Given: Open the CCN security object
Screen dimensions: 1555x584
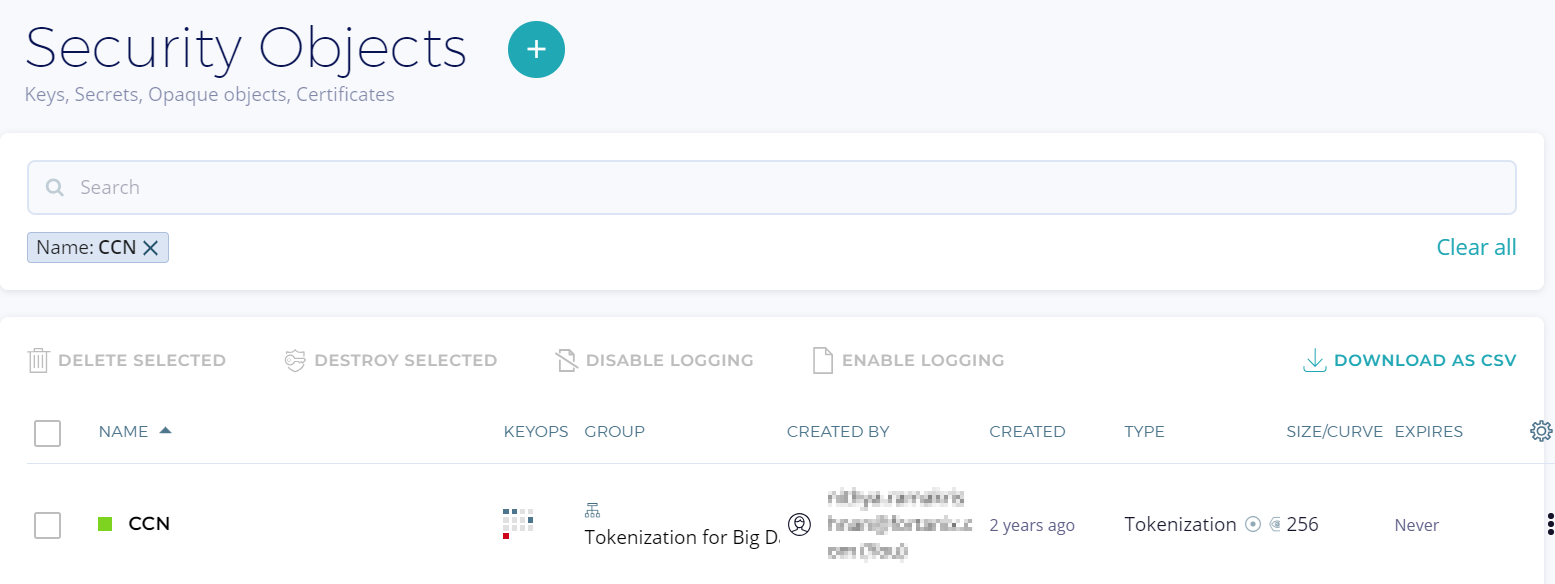Looking at the screenshot, I should coord(149,523).
